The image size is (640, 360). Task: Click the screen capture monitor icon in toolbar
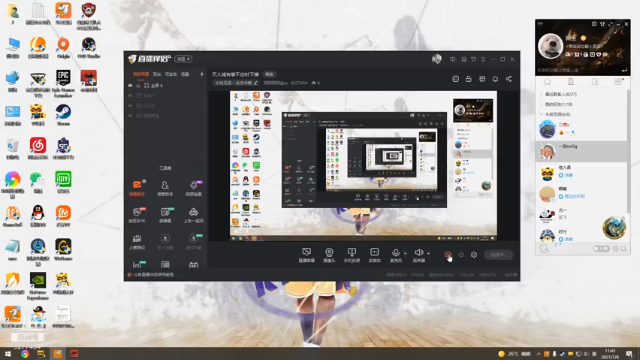click(x=307, y=255)
